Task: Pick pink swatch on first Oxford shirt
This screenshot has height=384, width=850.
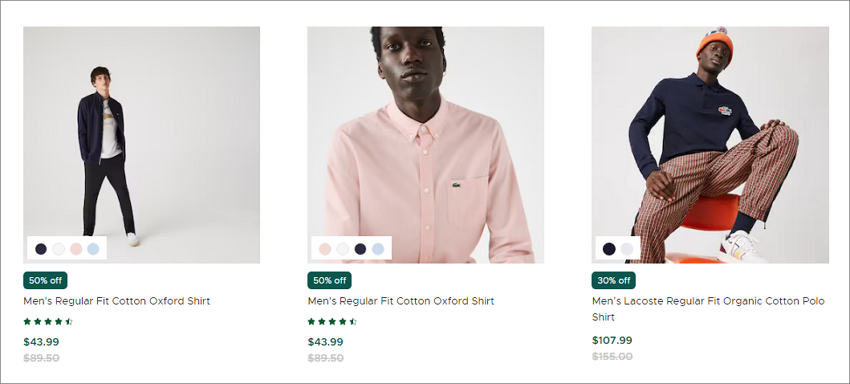Action: coord(76,249)
